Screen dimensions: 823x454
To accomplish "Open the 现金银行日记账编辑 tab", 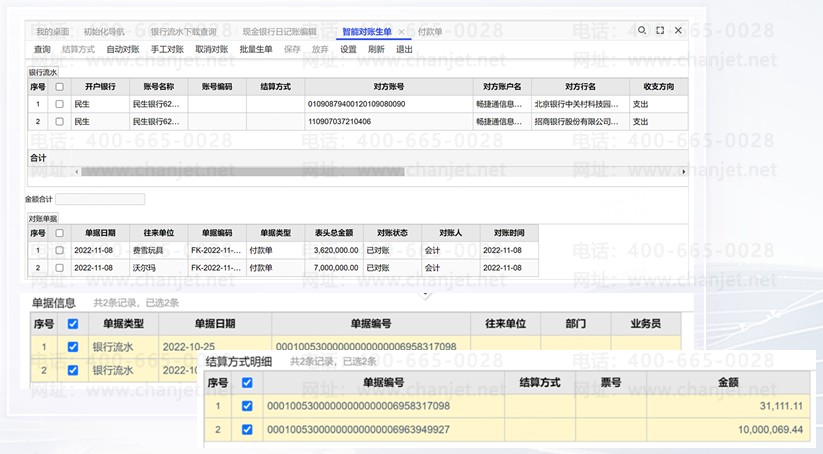I will pyautogui.click(x=279, y=32).
